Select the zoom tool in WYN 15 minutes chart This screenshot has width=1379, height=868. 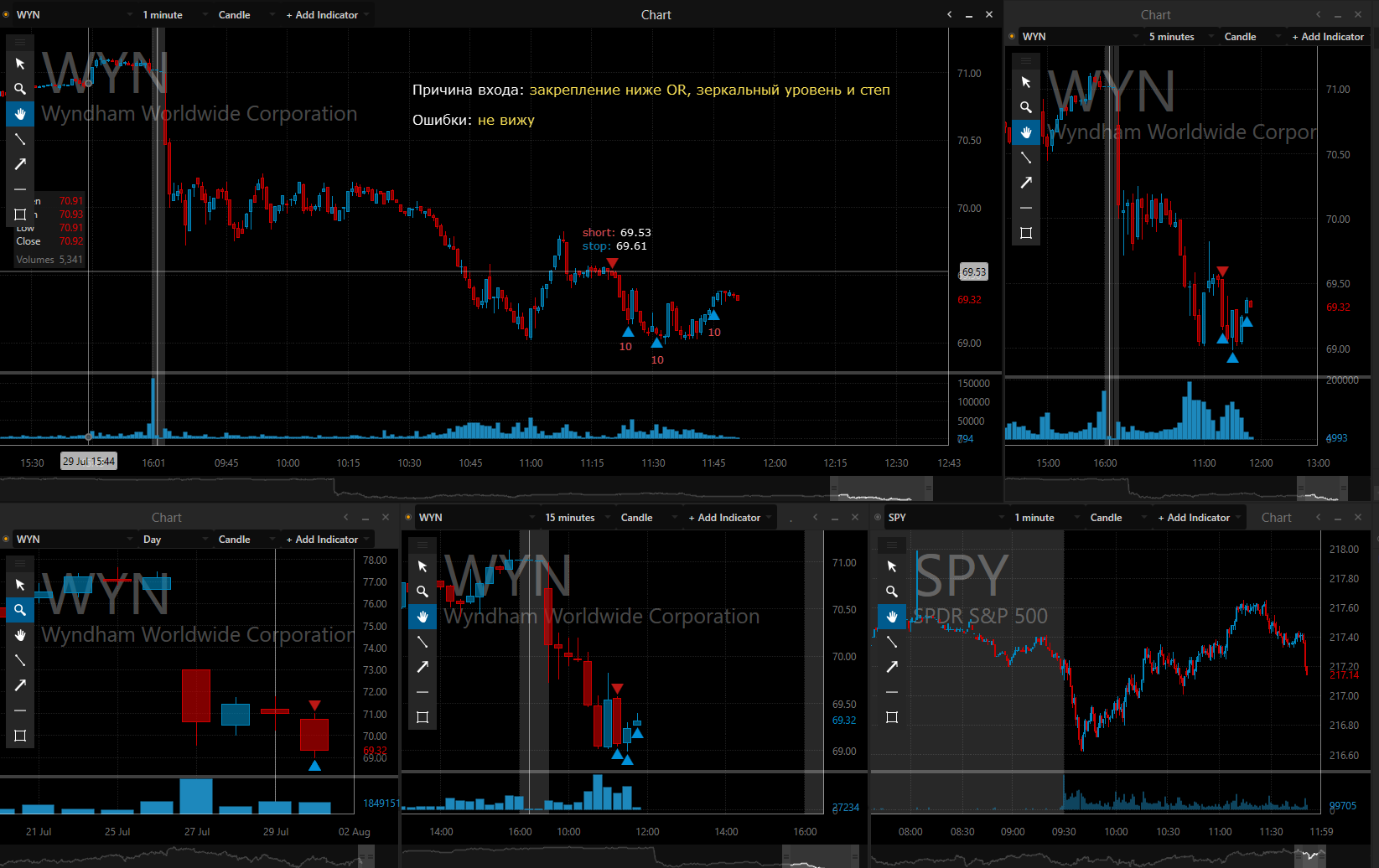[x=423, y=592]
